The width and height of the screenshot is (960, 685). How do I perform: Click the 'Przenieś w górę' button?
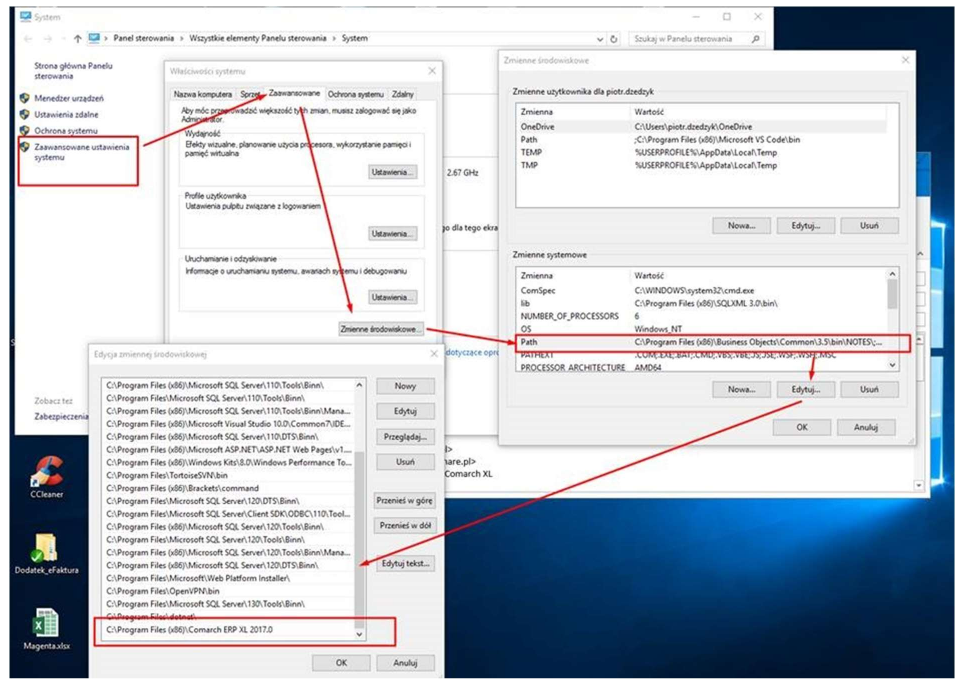(x=405, y=501)
